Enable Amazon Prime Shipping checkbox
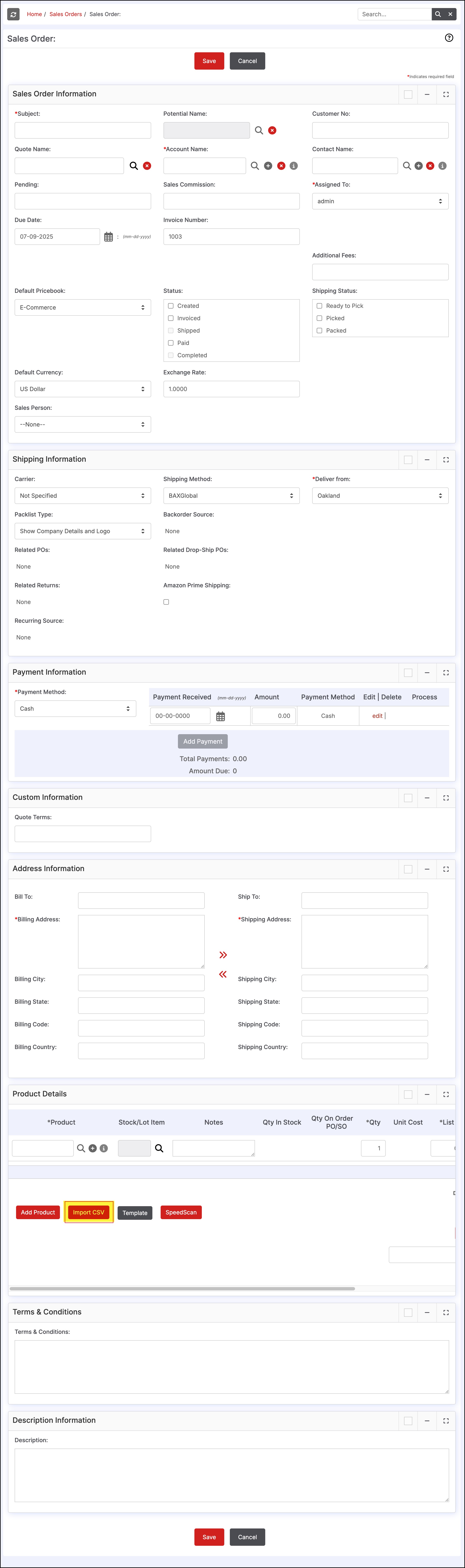The image size is (465, 1568). (x=166, y=602)
